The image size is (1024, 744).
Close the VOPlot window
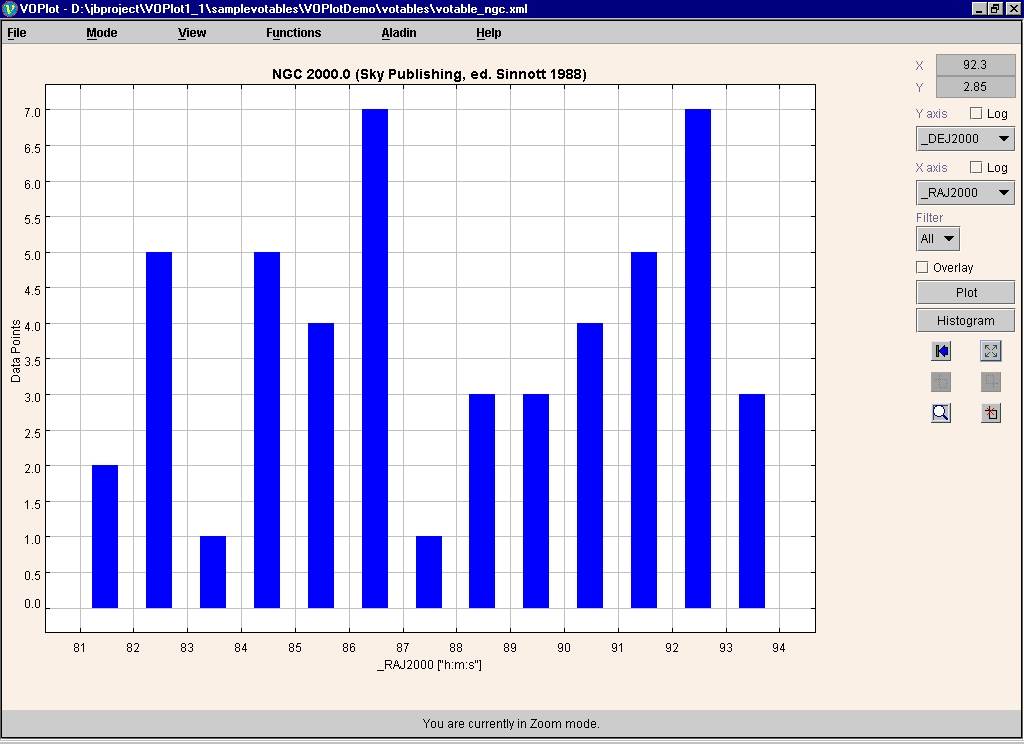click(1013, 8)
